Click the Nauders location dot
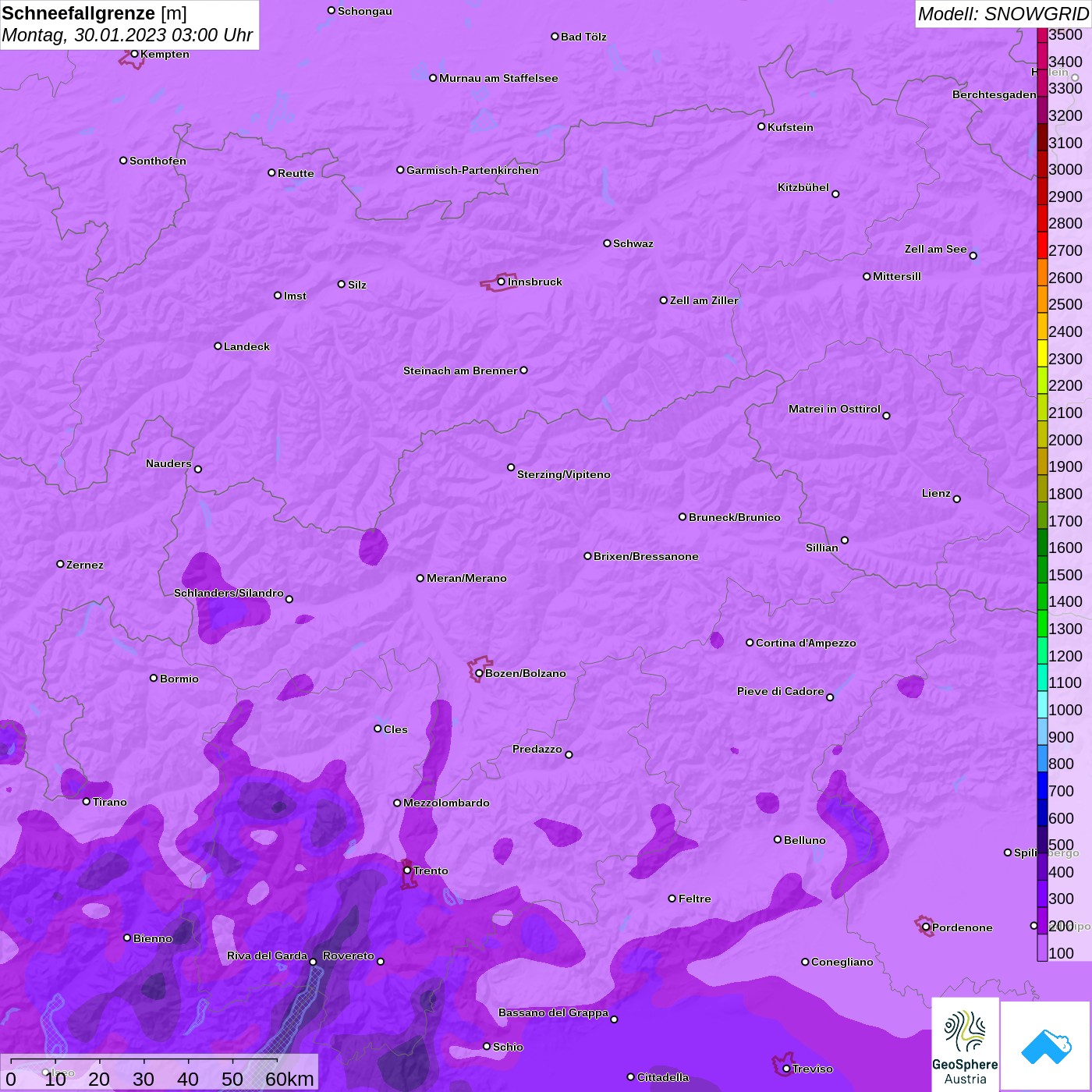Viewport: 1092px width, 1092px height. pyautogui.click(x=198, y=470)
